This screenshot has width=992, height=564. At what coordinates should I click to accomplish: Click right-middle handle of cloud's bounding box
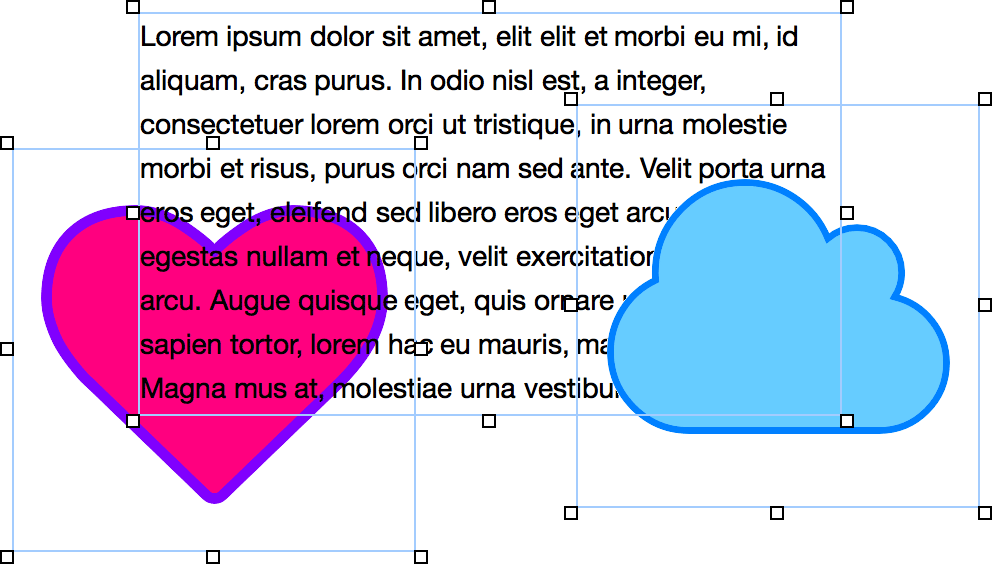(x=985, y=305)
